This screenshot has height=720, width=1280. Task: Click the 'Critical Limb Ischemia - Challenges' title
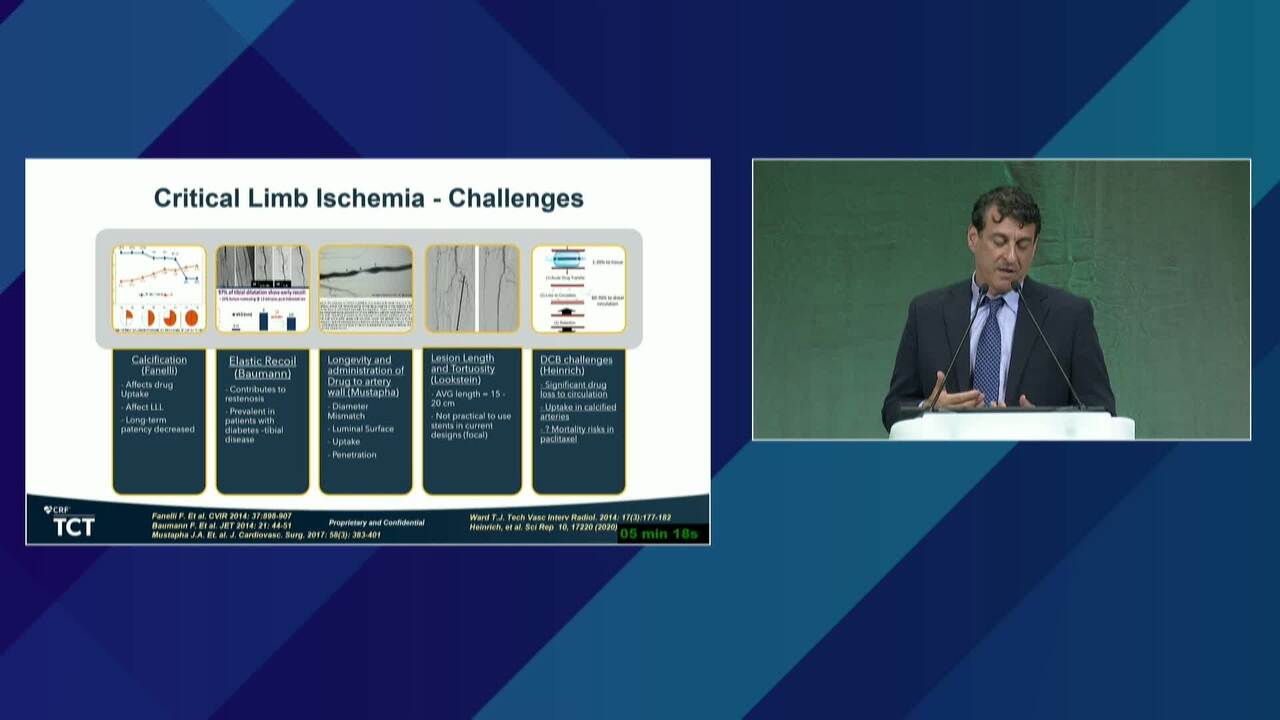368,198
